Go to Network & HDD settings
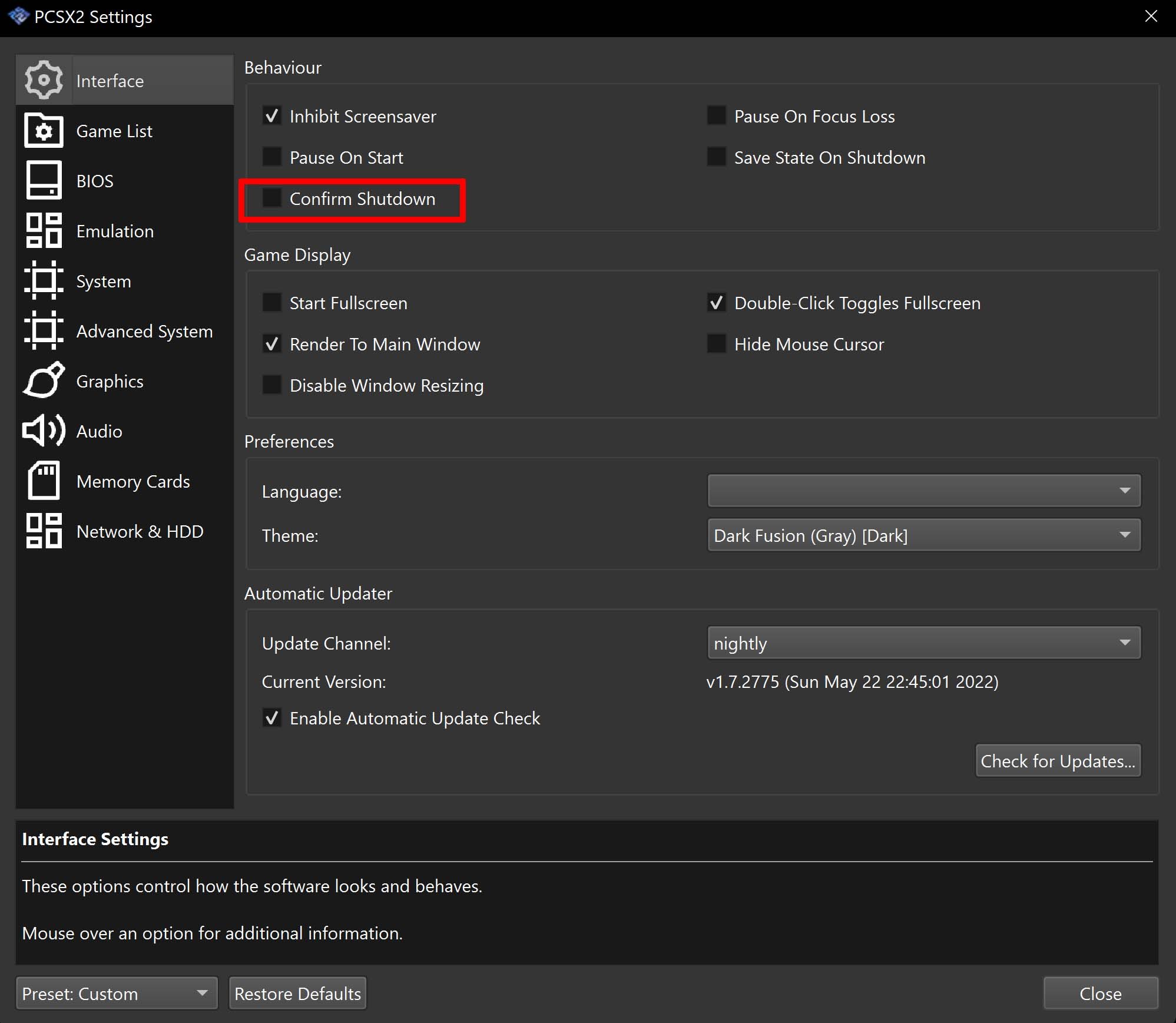Image resolution: width=1176 pixels, height=1023 pixels. (x=125, y=531)
